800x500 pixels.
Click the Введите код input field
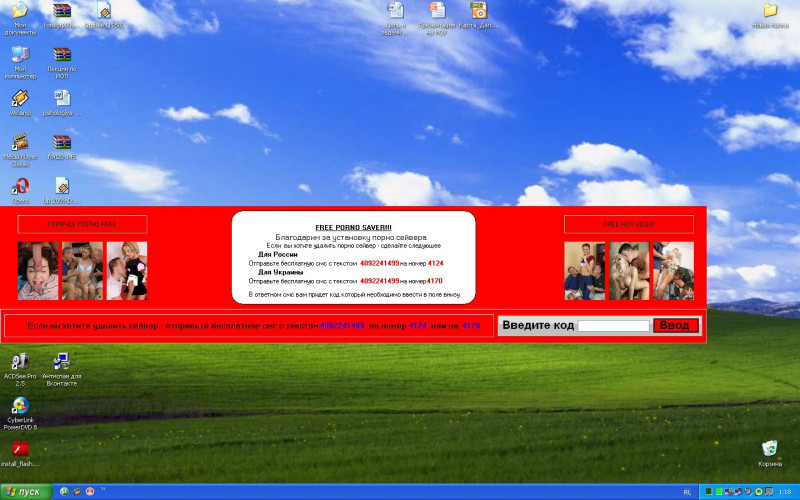point(613,326)
